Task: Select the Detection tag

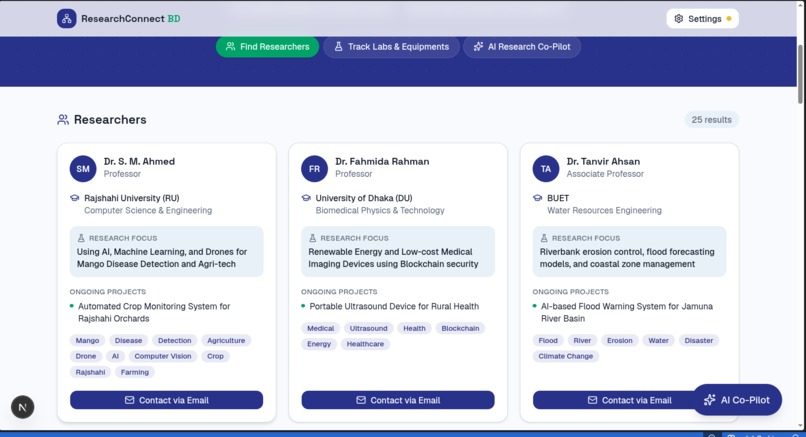Action: click(x=174, y=340)
